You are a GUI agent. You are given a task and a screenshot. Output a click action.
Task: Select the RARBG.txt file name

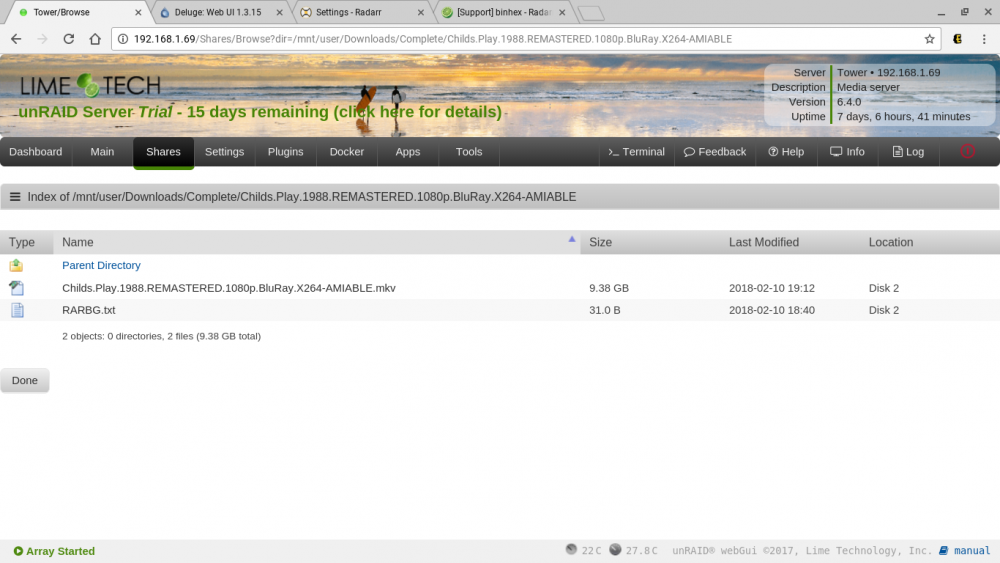click(x=89, y=311)
